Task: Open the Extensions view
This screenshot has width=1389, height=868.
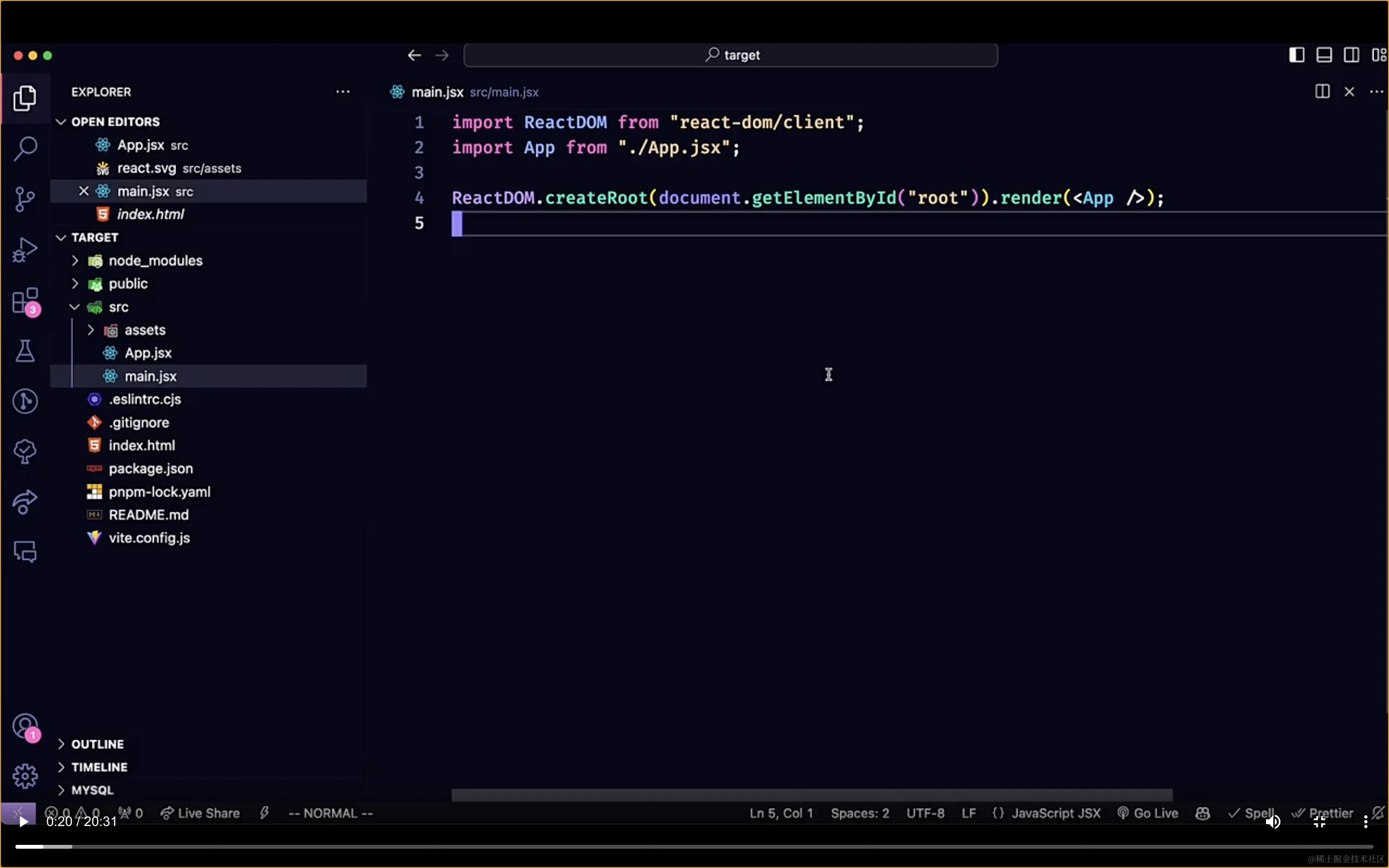Action: tap(25, 300)
